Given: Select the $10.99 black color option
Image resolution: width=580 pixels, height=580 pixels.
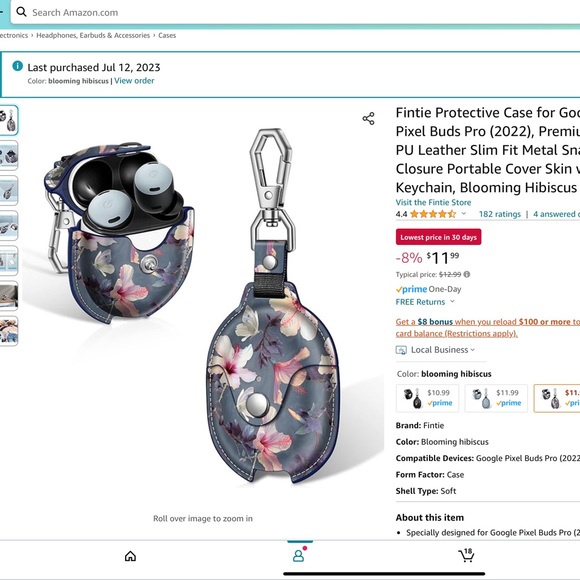Looking at the screenshot, I should 427,398.
